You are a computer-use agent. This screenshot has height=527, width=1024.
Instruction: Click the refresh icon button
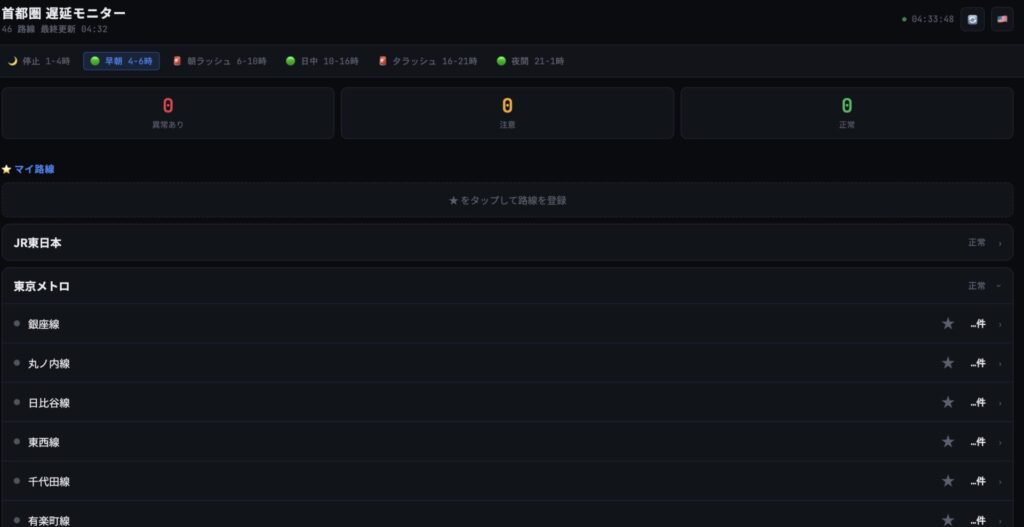pos(972,19)
